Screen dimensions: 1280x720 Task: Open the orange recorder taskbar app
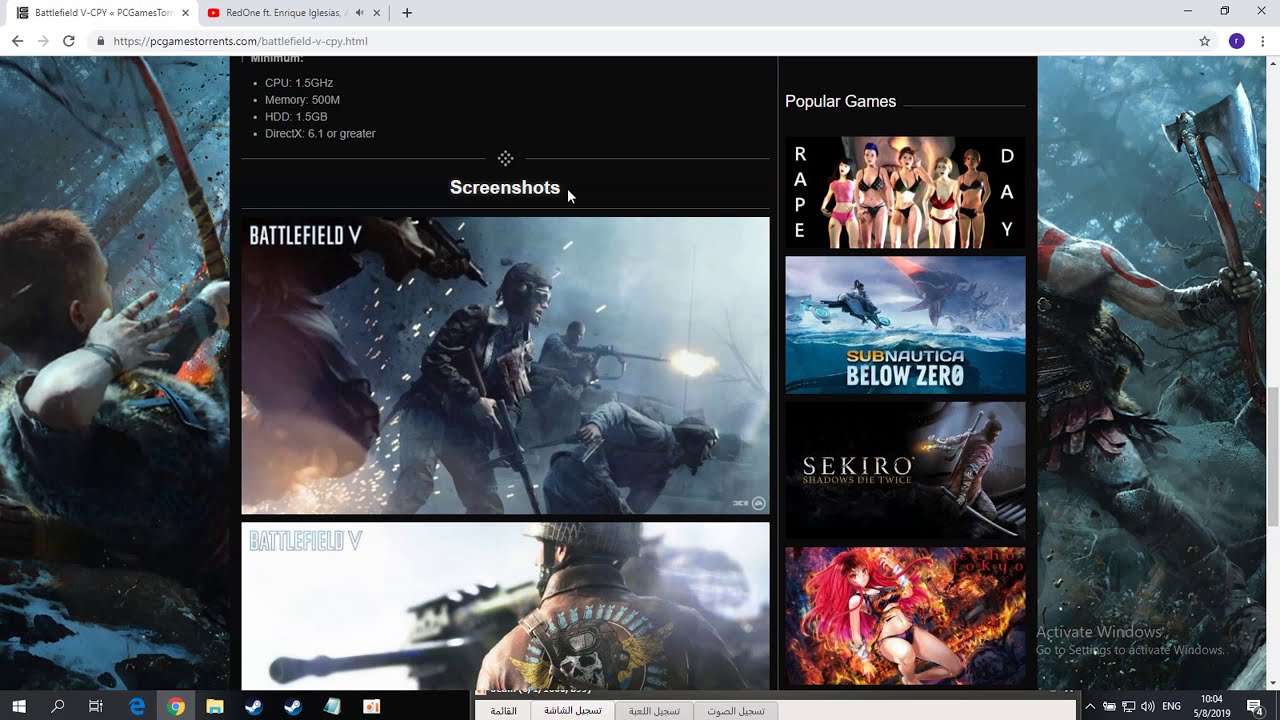(x=371, y=706)
